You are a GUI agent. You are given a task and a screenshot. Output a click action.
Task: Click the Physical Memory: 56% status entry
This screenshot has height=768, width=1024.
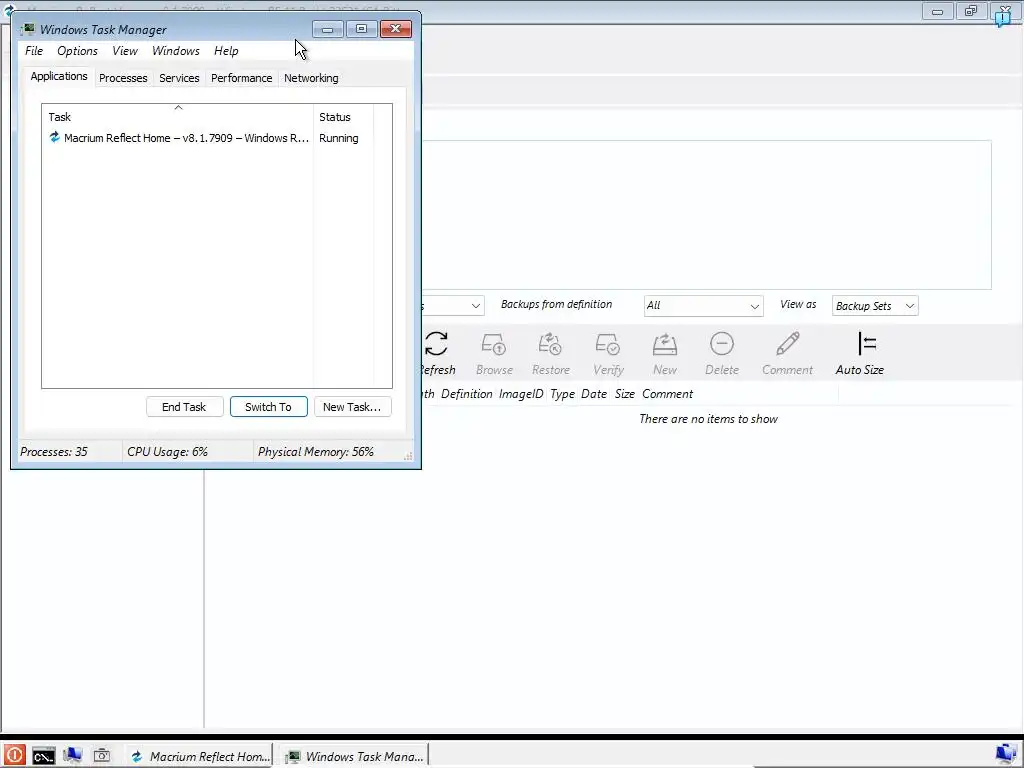(315, 452)
